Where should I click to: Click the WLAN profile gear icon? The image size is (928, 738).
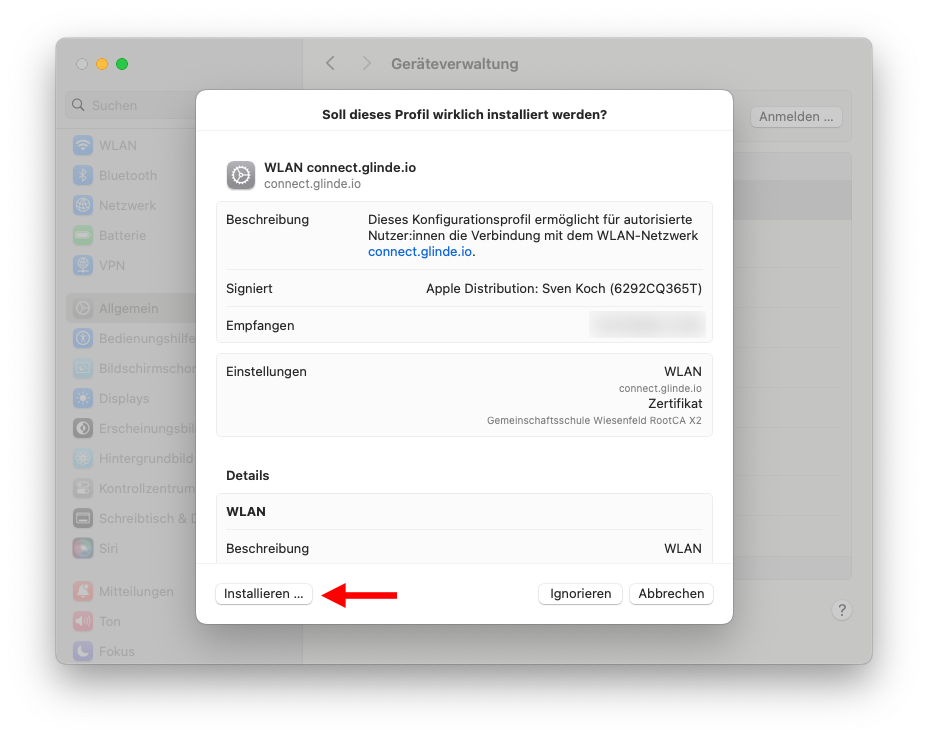[241, 175]
